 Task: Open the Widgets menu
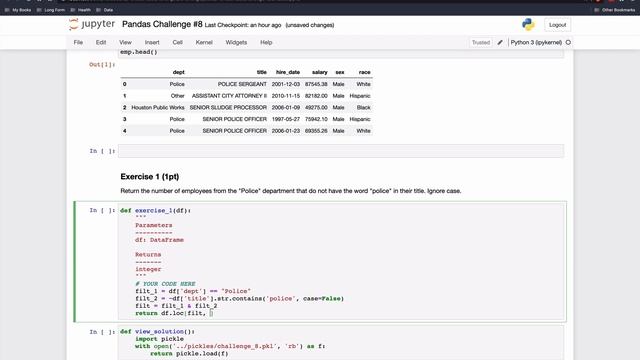coord(236,42)
